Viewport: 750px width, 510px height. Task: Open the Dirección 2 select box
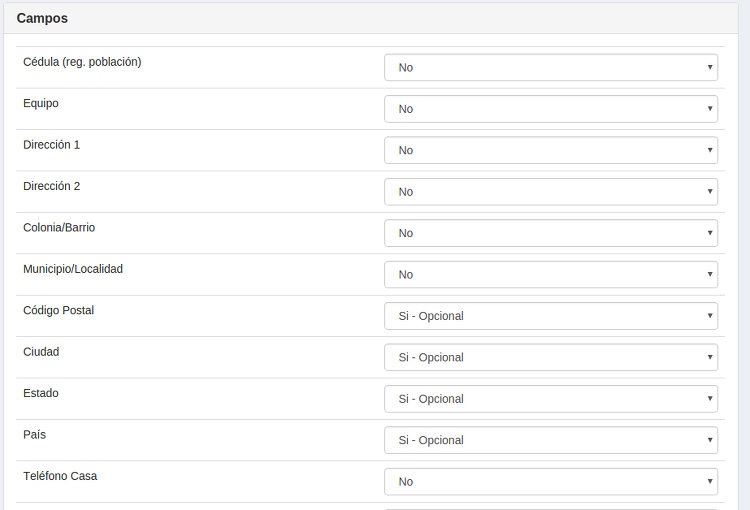tap(551, 192)
